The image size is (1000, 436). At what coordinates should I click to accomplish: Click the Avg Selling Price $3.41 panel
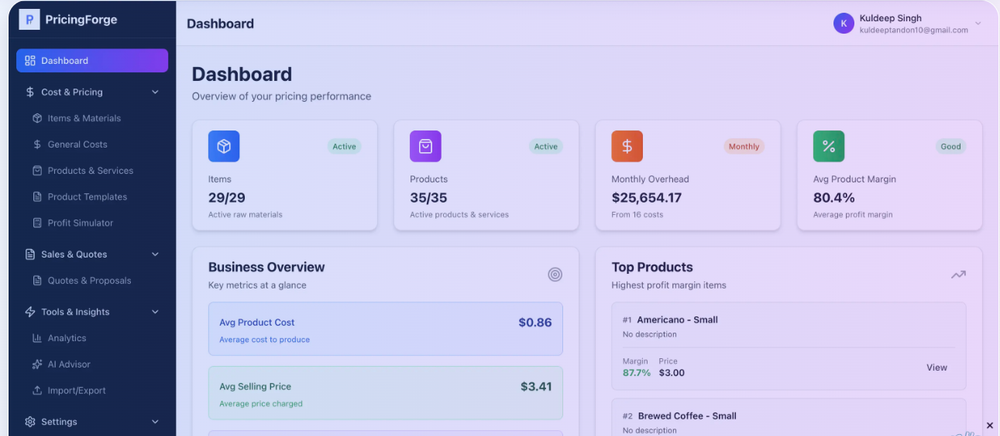pyautogui.click(x=386, y=393)
